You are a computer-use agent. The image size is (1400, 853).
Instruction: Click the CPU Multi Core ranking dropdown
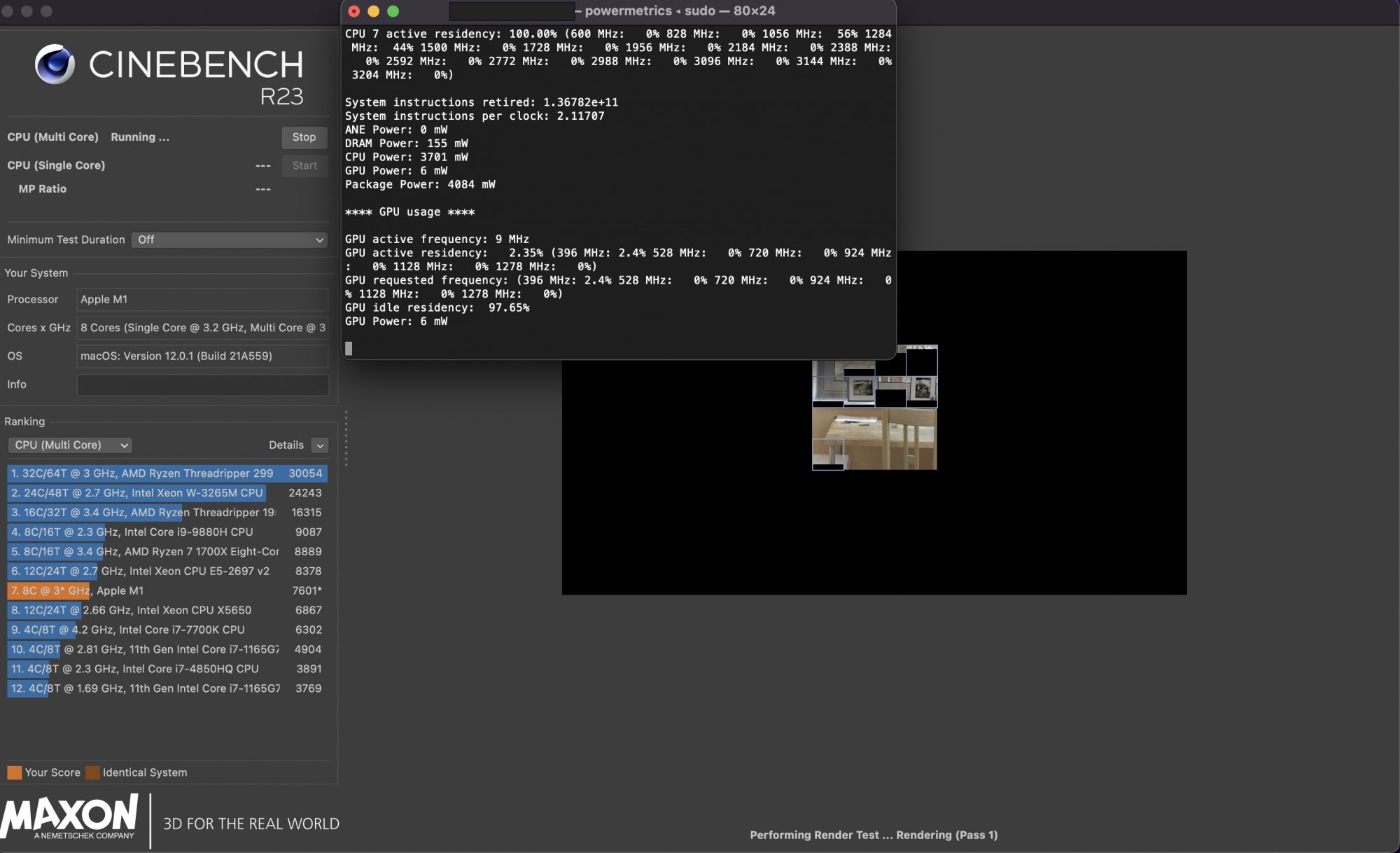click(70, 445)
